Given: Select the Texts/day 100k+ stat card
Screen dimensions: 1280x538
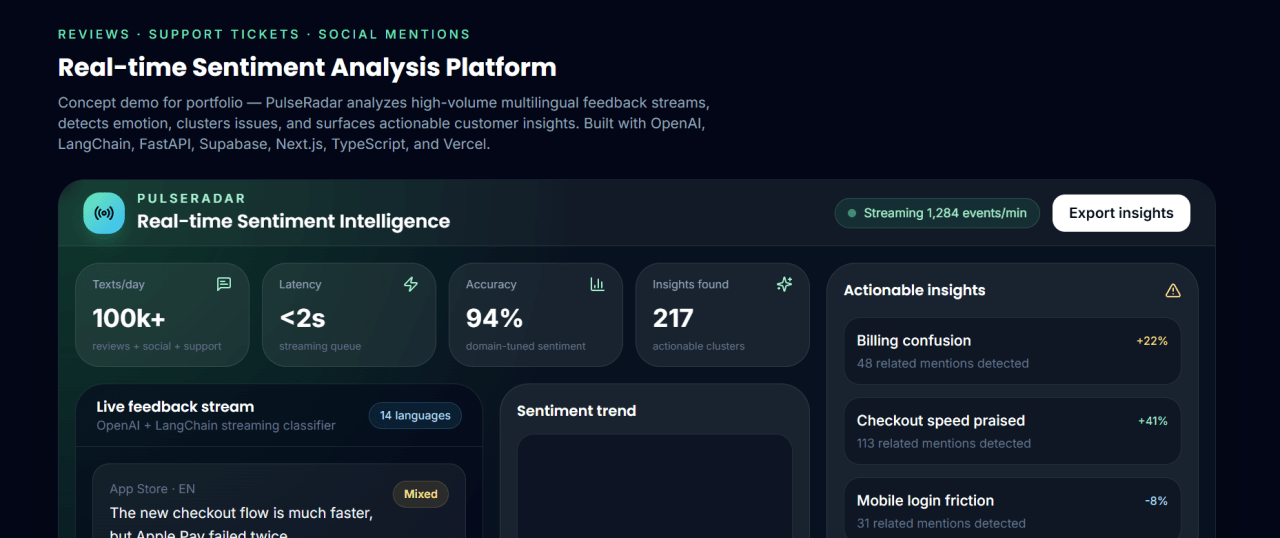Looking at the screenshot, I should 163,315.
